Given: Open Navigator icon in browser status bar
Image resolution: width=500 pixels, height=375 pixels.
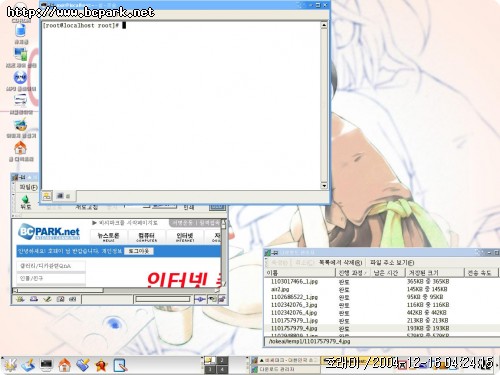Looking at the screenshot, I should (x=20, y=299).
